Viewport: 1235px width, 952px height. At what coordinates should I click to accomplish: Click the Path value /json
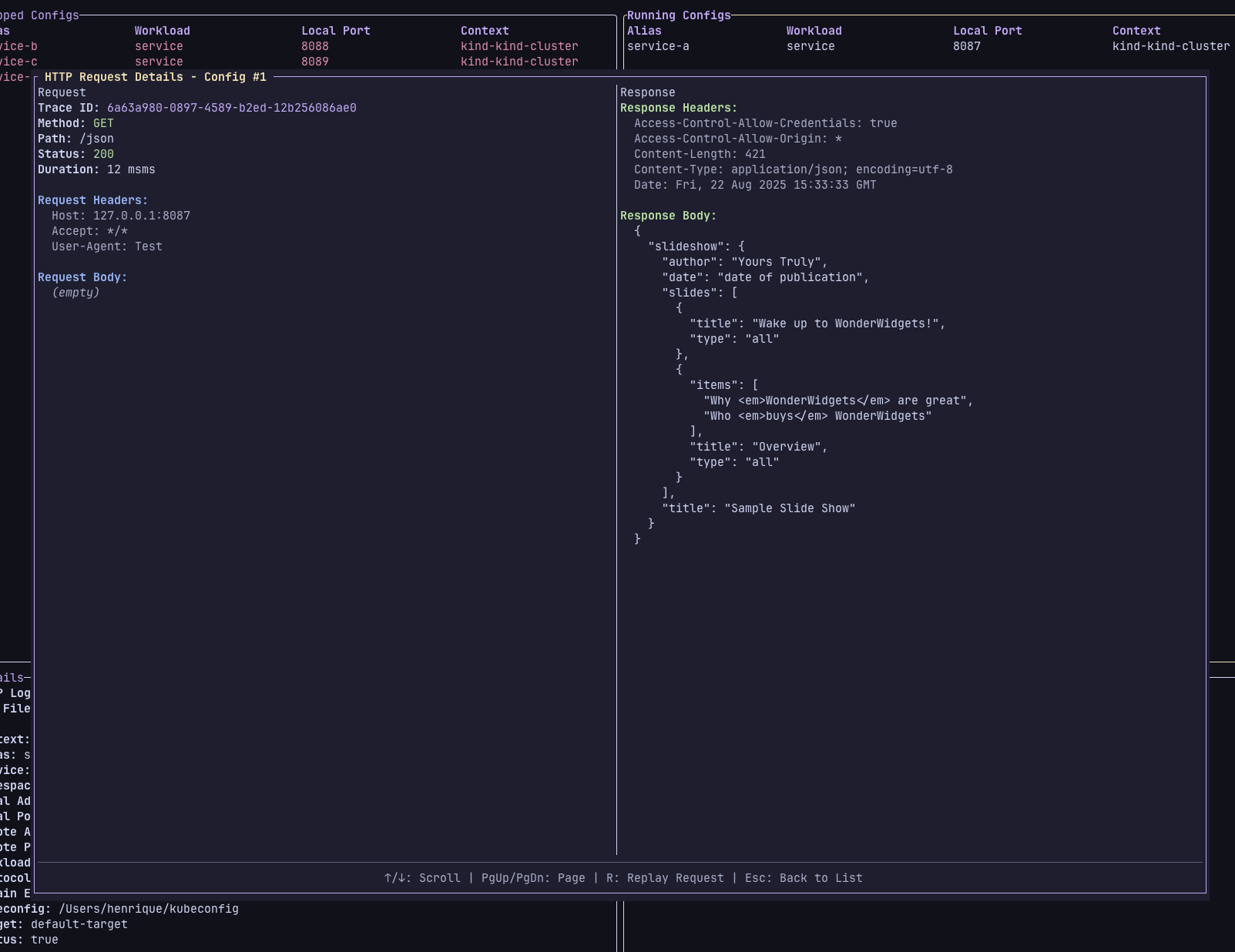coord(96,139)
